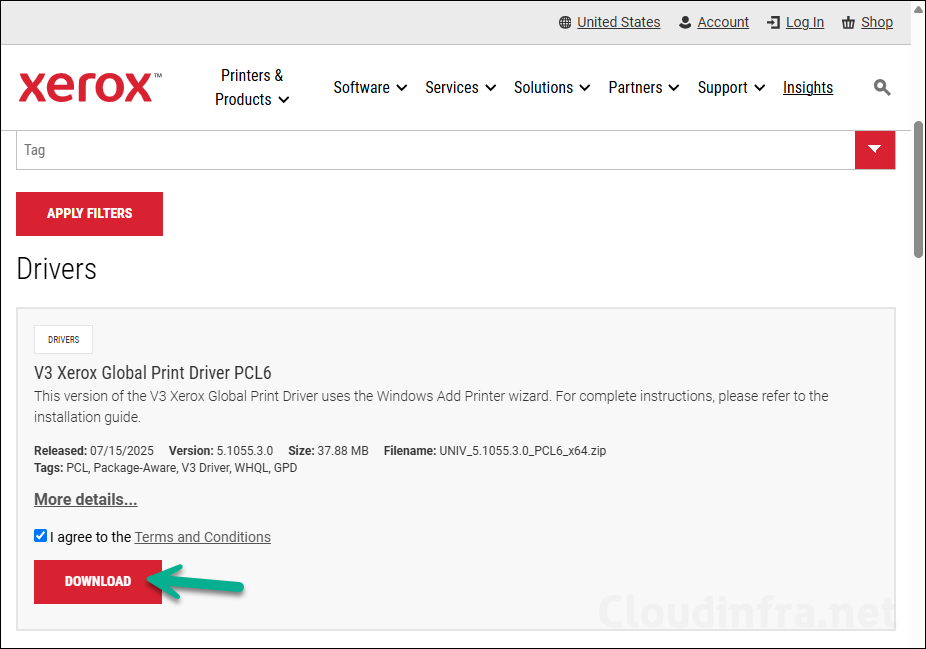The width and height of the screenshot is (926, 649).
Task: Click the Apply Filters button
Action: (89, 213)
